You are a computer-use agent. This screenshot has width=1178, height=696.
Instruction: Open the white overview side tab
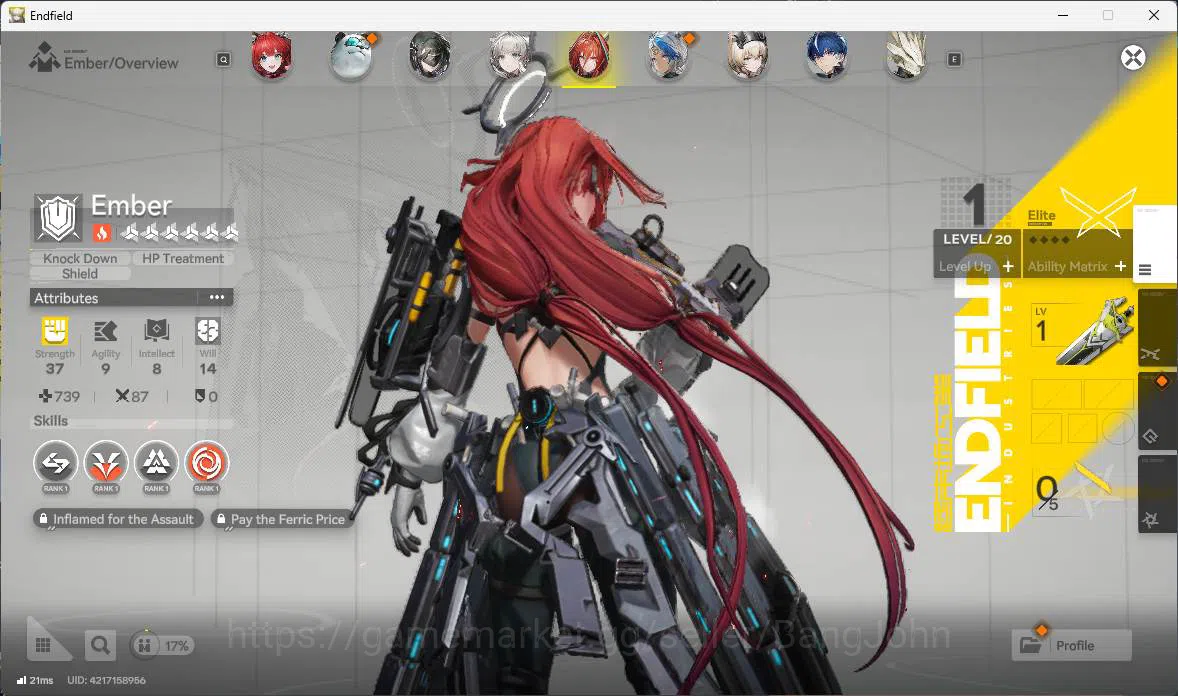click(x=1154, y=244)
